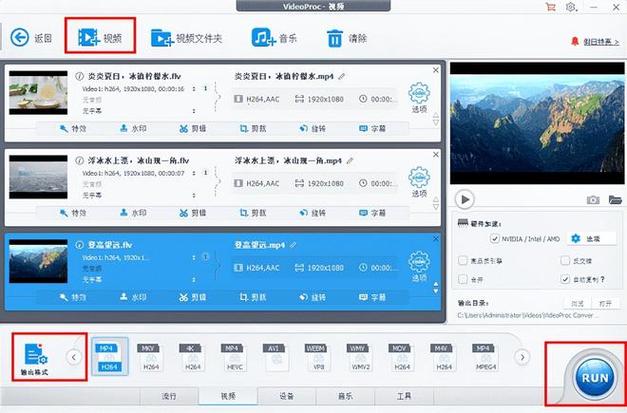627x413 pixels.
Task: Open Cut scissors tool for 浮冰水上漂 video
Action: pyautogui.click(x=193, y=213)
